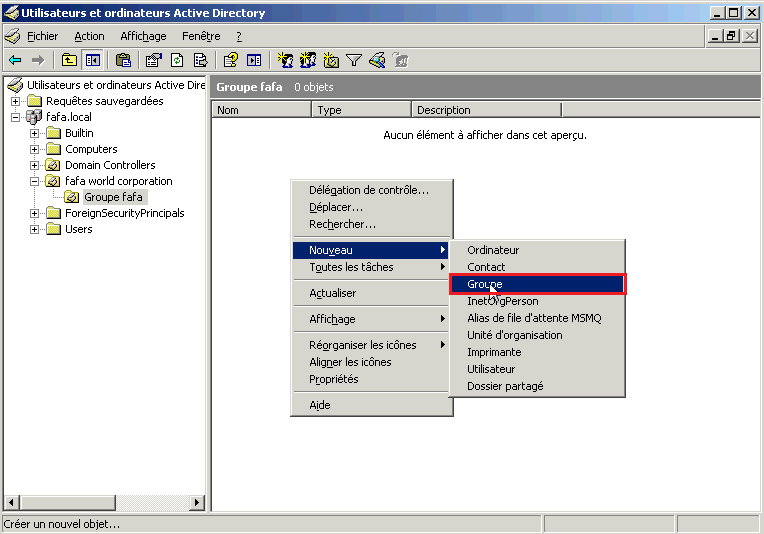Click the Create new organizational unit icon
764x534 pixels.
point(331,60)
